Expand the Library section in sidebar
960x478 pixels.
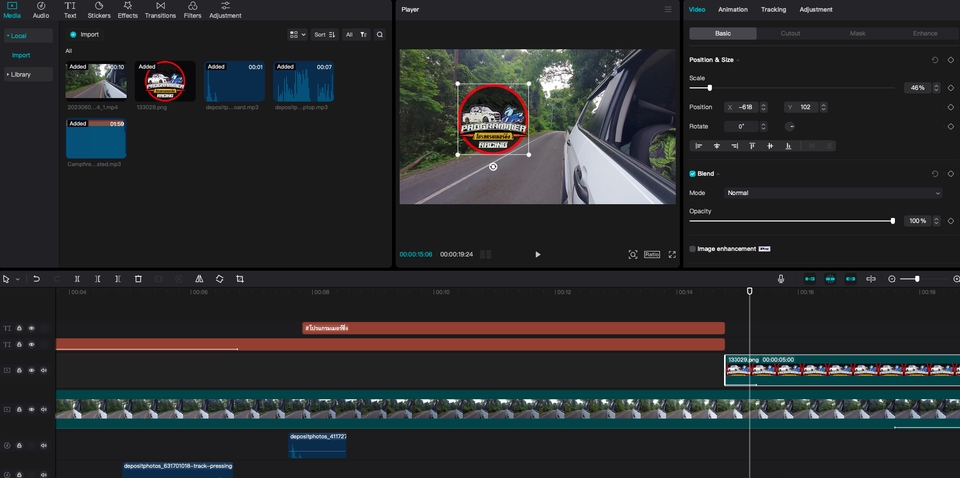click(28, 75)
